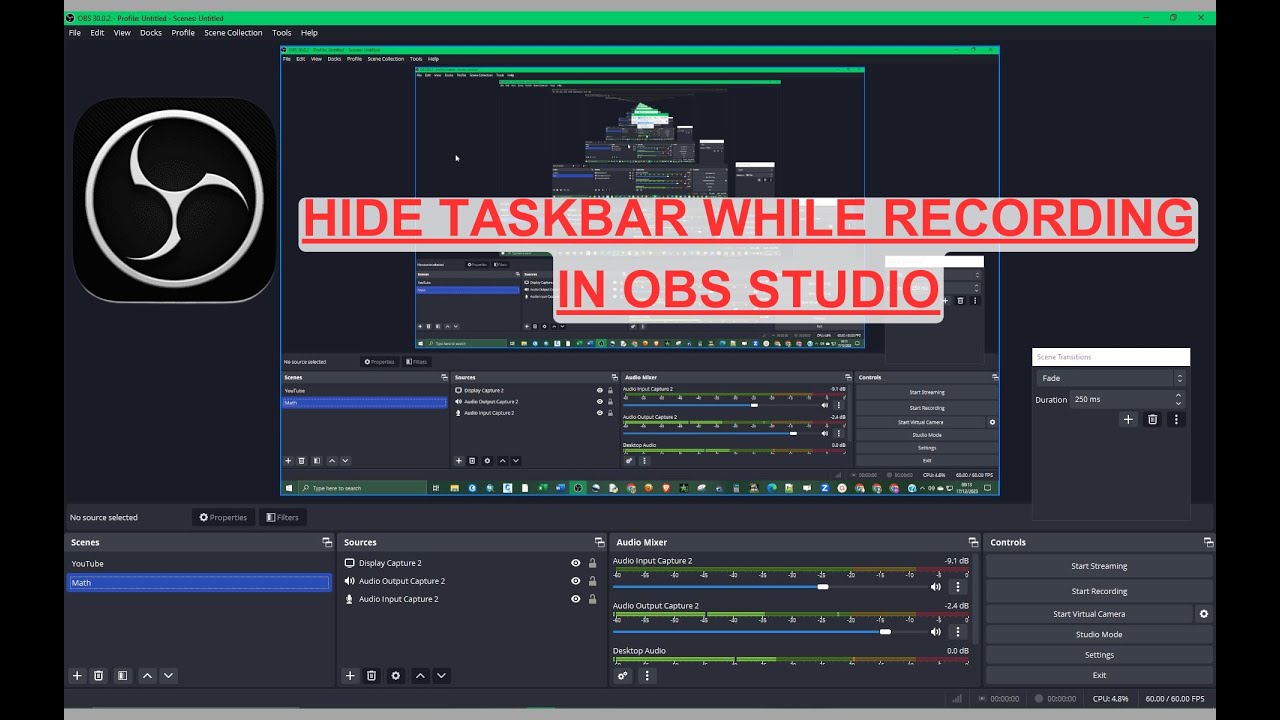The width and height of the screenshot is (1280, 720).
Task: Toggle lock on Audio Output Capture 2 source
Action: point(592,581)
